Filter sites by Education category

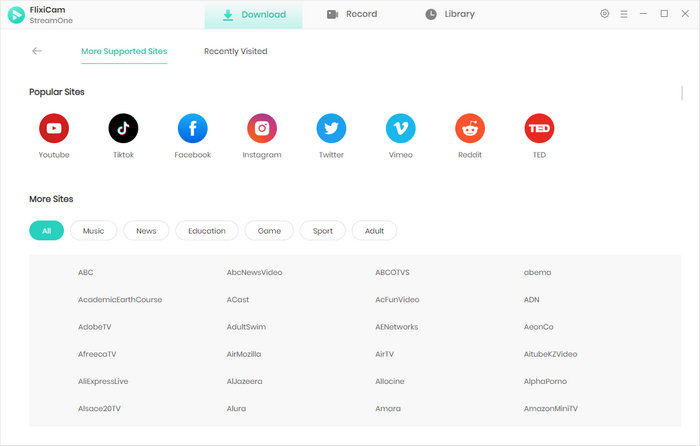click(207, 231)
